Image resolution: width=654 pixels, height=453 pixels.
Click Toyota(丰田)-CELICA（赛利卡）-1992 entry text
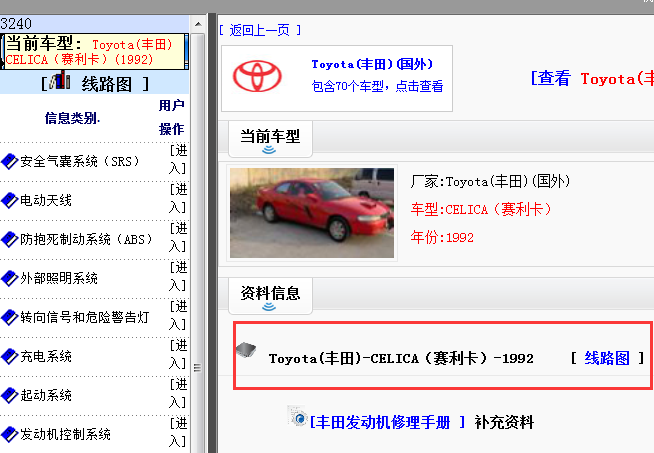[401, 359]
